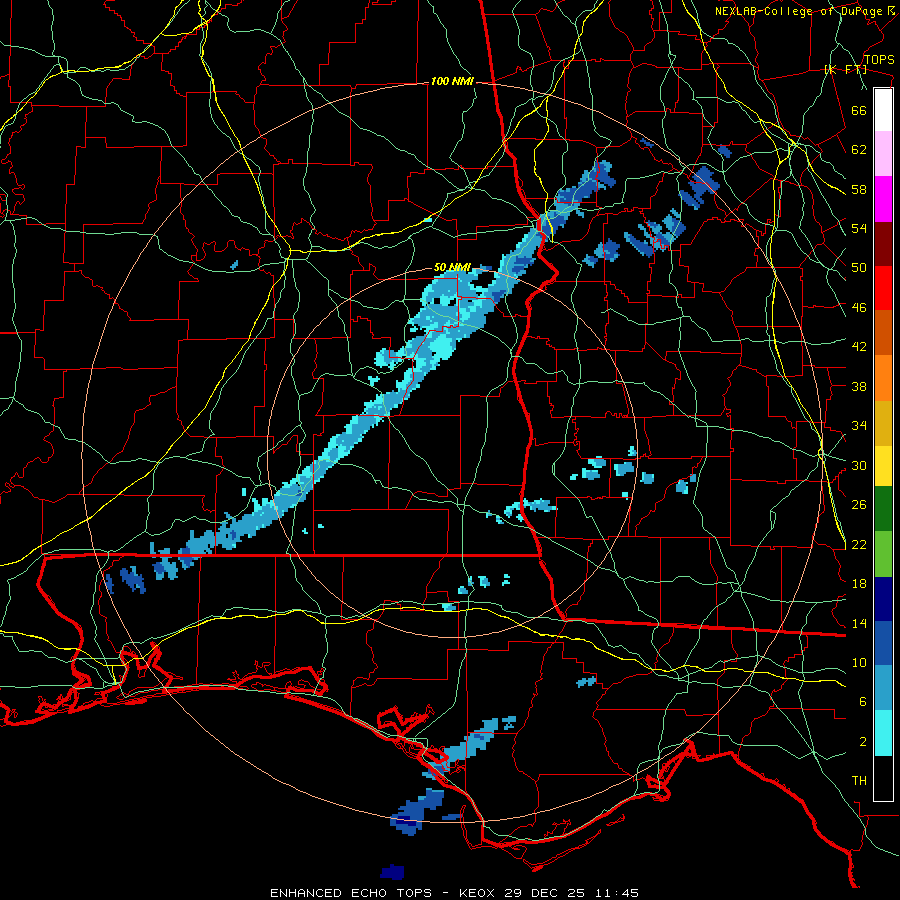Click the '18' legend scale label

859,584
